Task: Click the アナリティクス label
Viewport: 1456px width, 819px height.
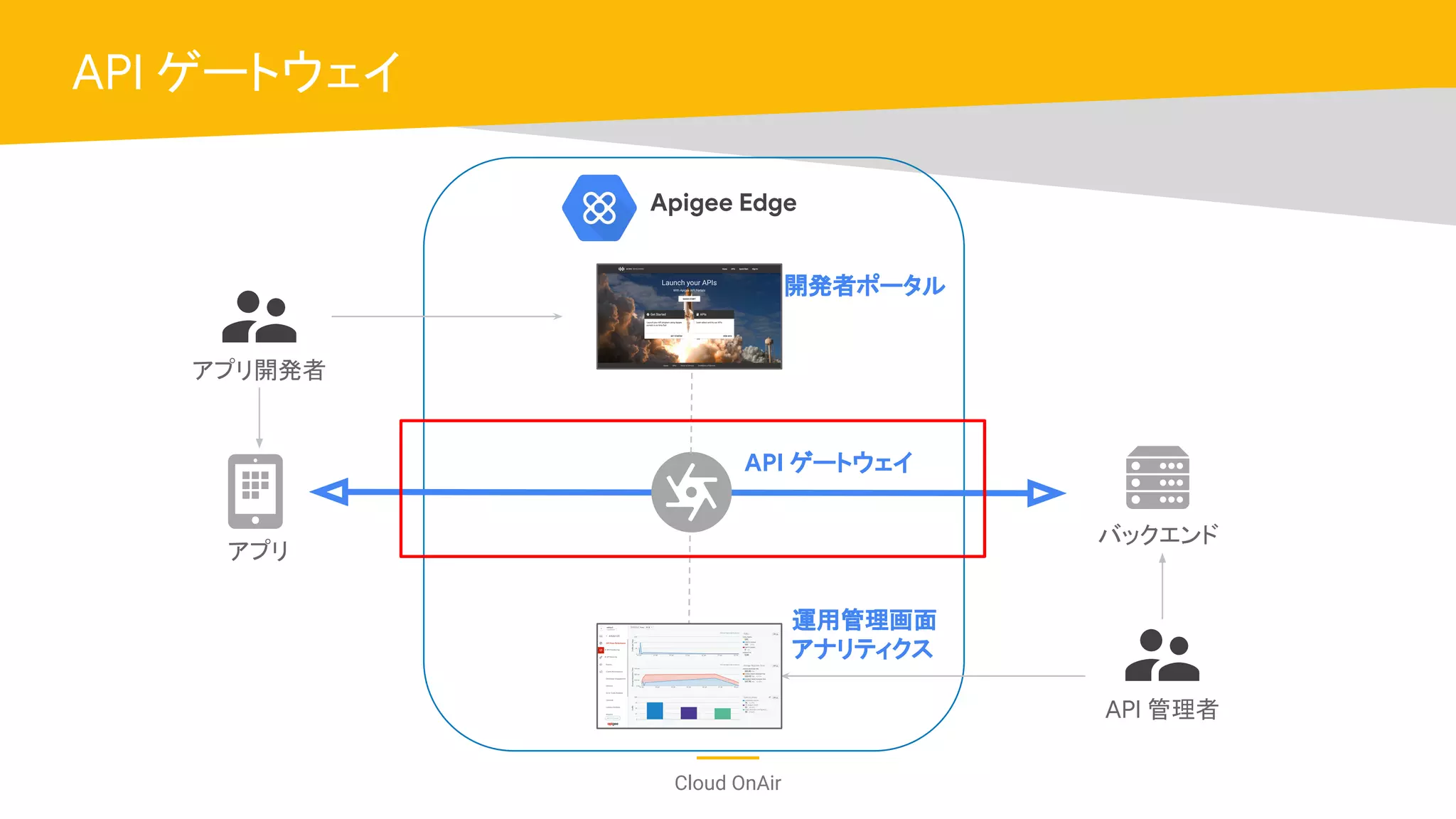Action: 862,648
